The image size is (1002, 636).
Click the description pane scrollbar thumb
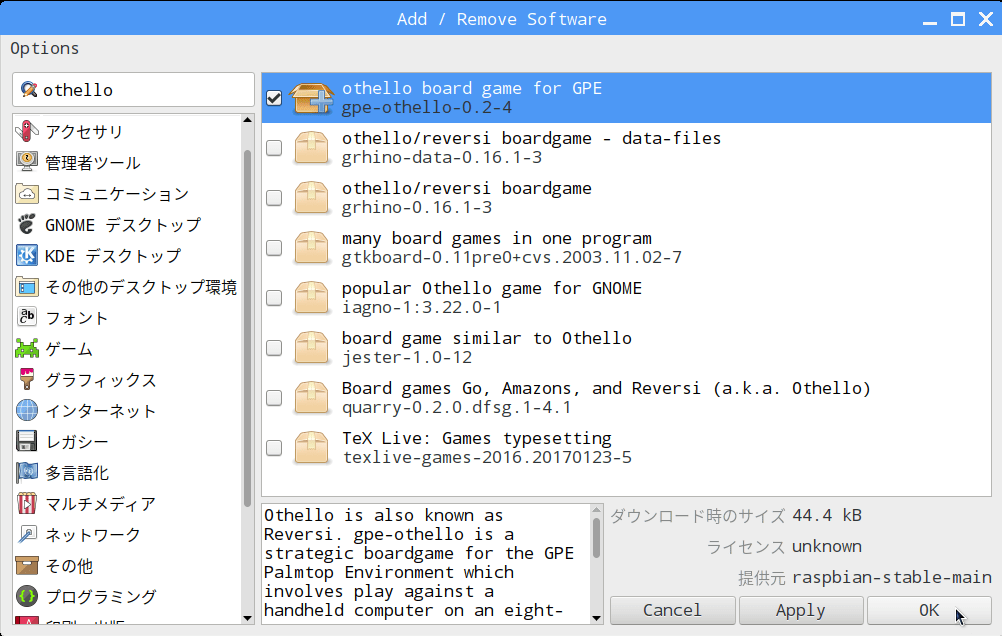(596, 538)
